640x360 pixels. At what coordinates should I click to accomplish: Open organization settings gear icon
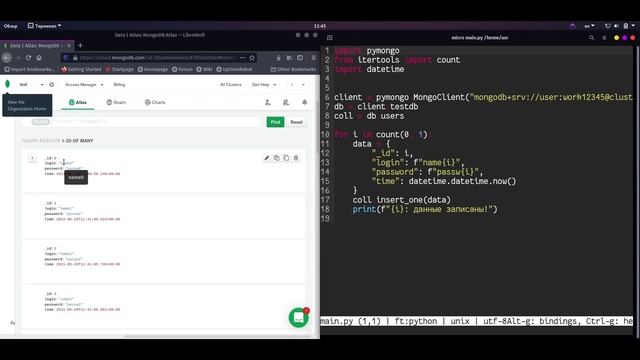click(51, 84)
